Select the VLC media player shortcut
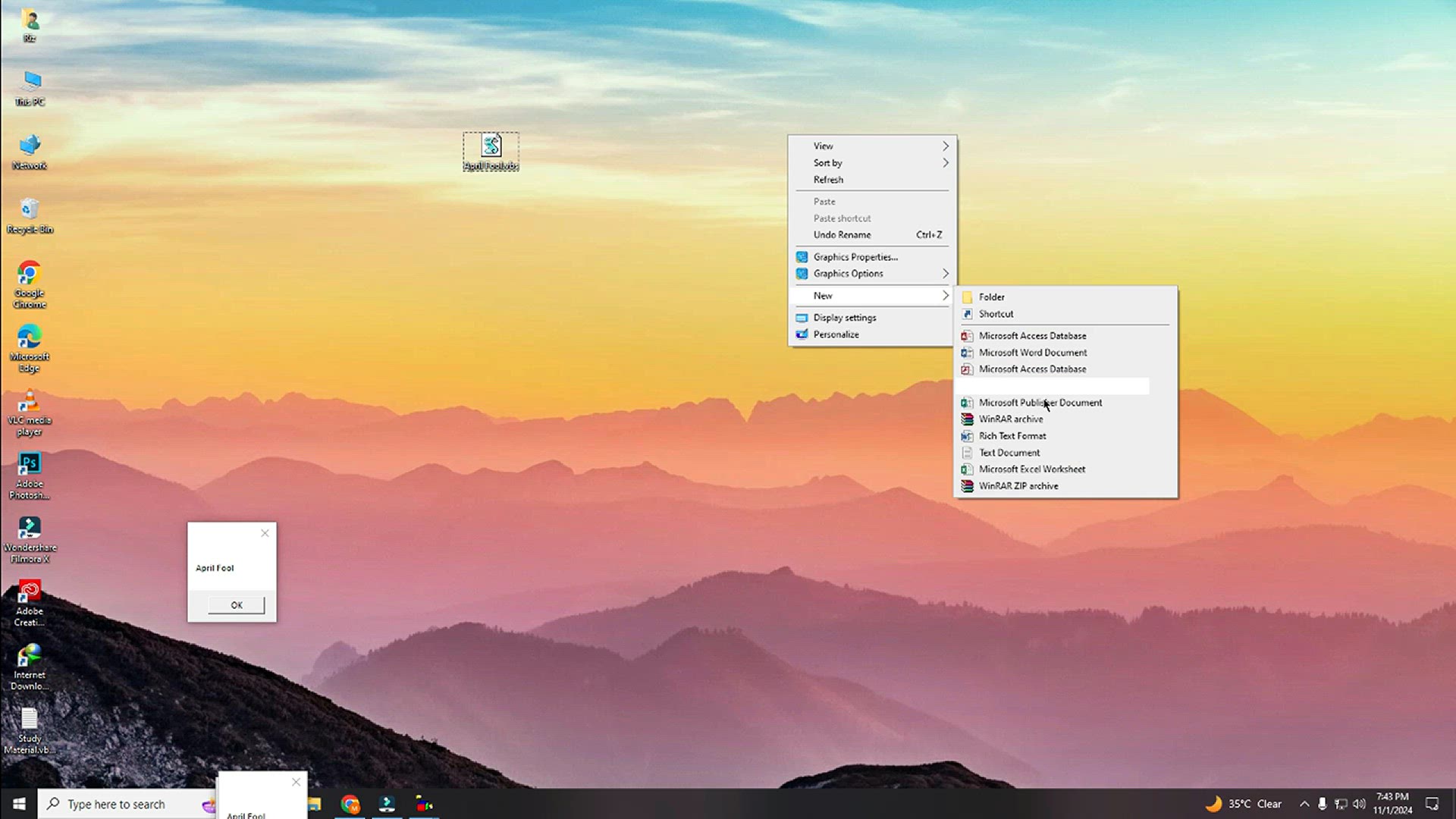The image size is (1456, 819). [x=30, y=412]
